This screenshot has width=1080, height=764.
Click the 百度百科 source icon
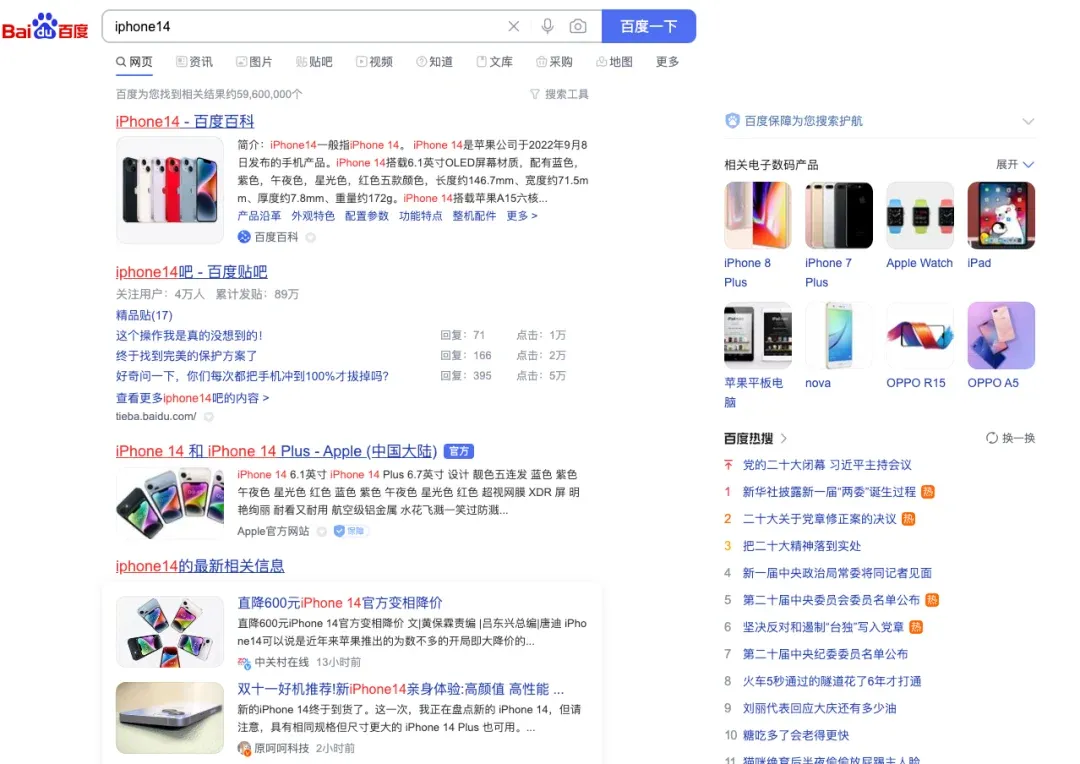coord(244,237)
